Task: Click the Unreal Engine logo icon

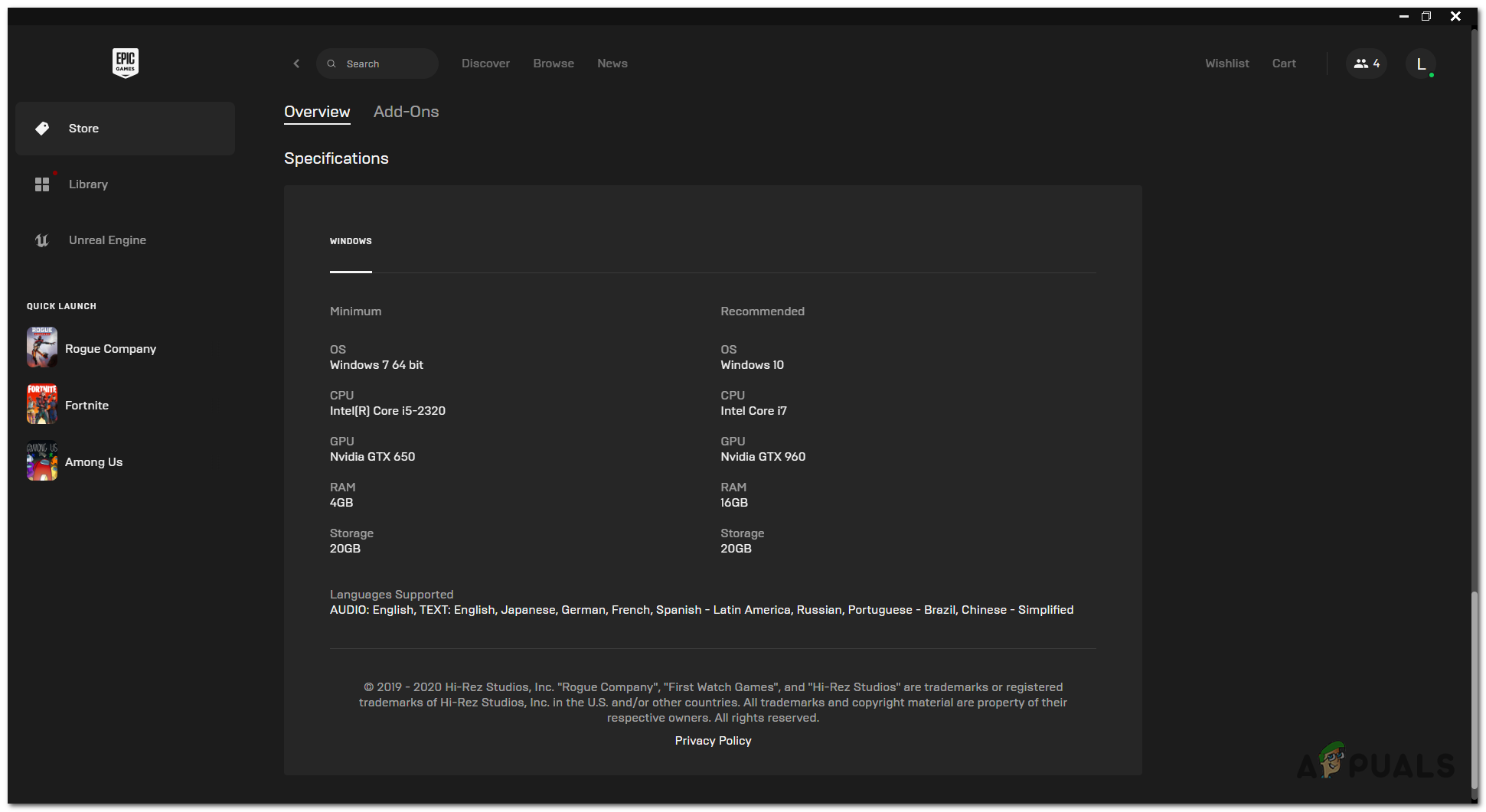Action: click(x=42, y=240)
